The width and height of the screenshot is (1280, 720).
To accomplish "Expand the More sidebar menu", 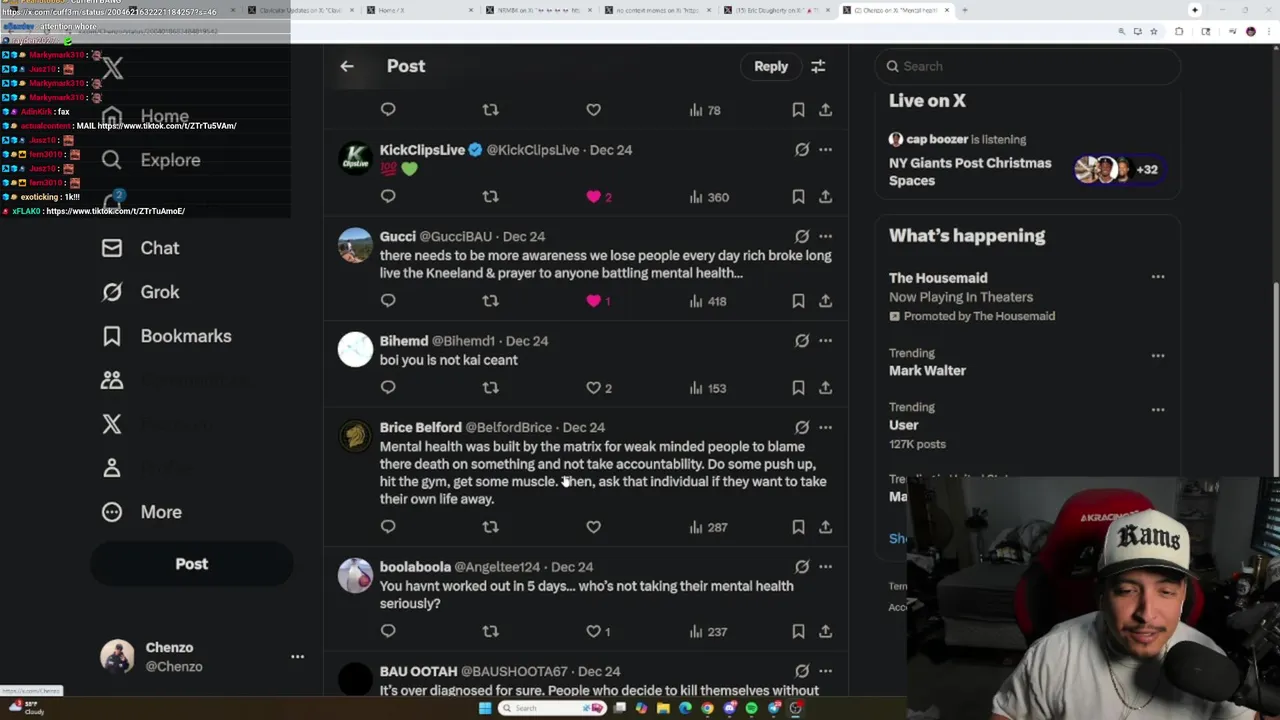I will pos(141,512).
